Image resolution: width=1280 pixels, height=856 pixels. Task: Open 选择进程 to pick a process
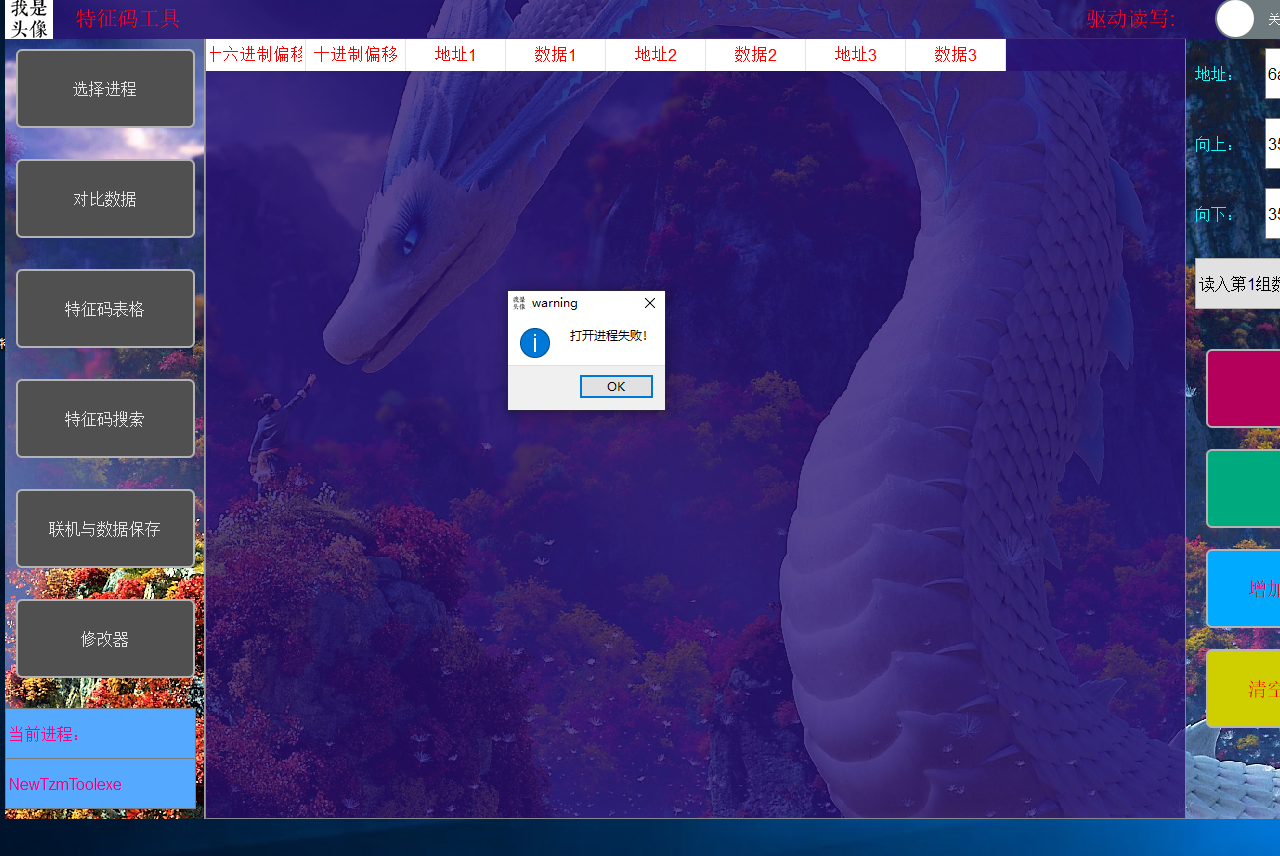click(105, 88)
